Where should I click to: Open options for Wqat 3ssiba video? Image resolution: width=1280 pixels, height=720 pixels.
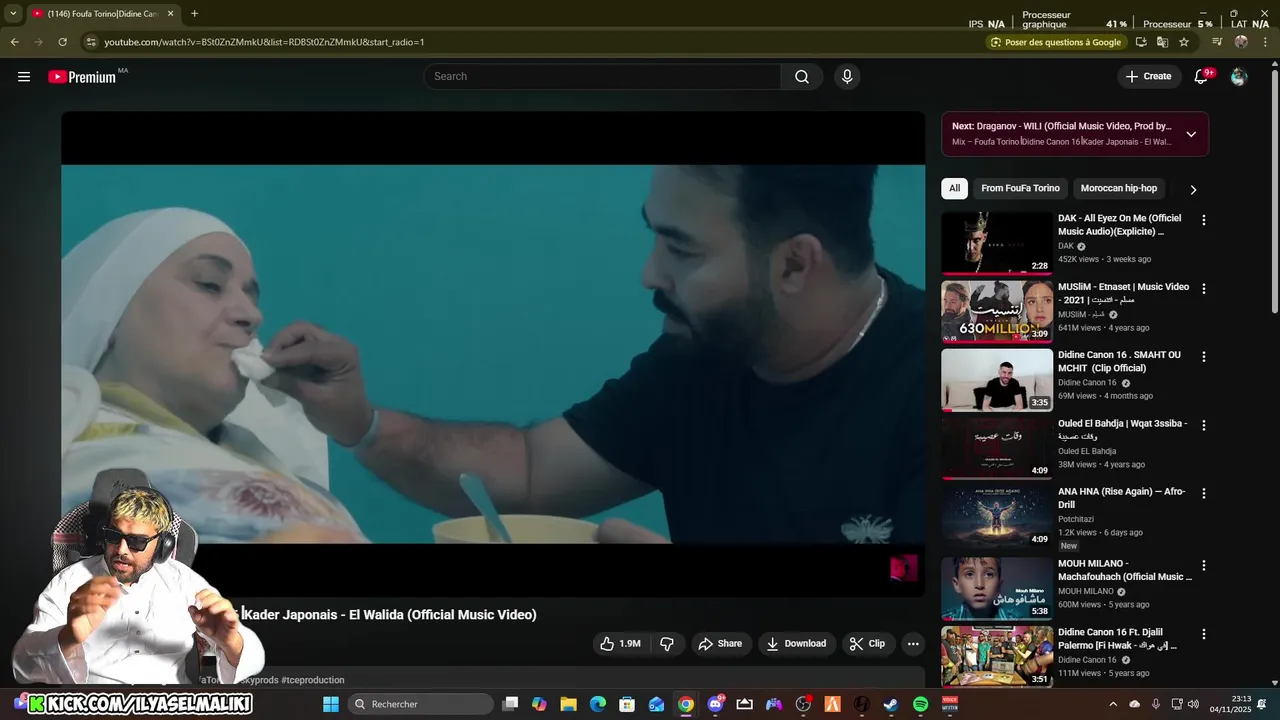(x=1204, y=425)
